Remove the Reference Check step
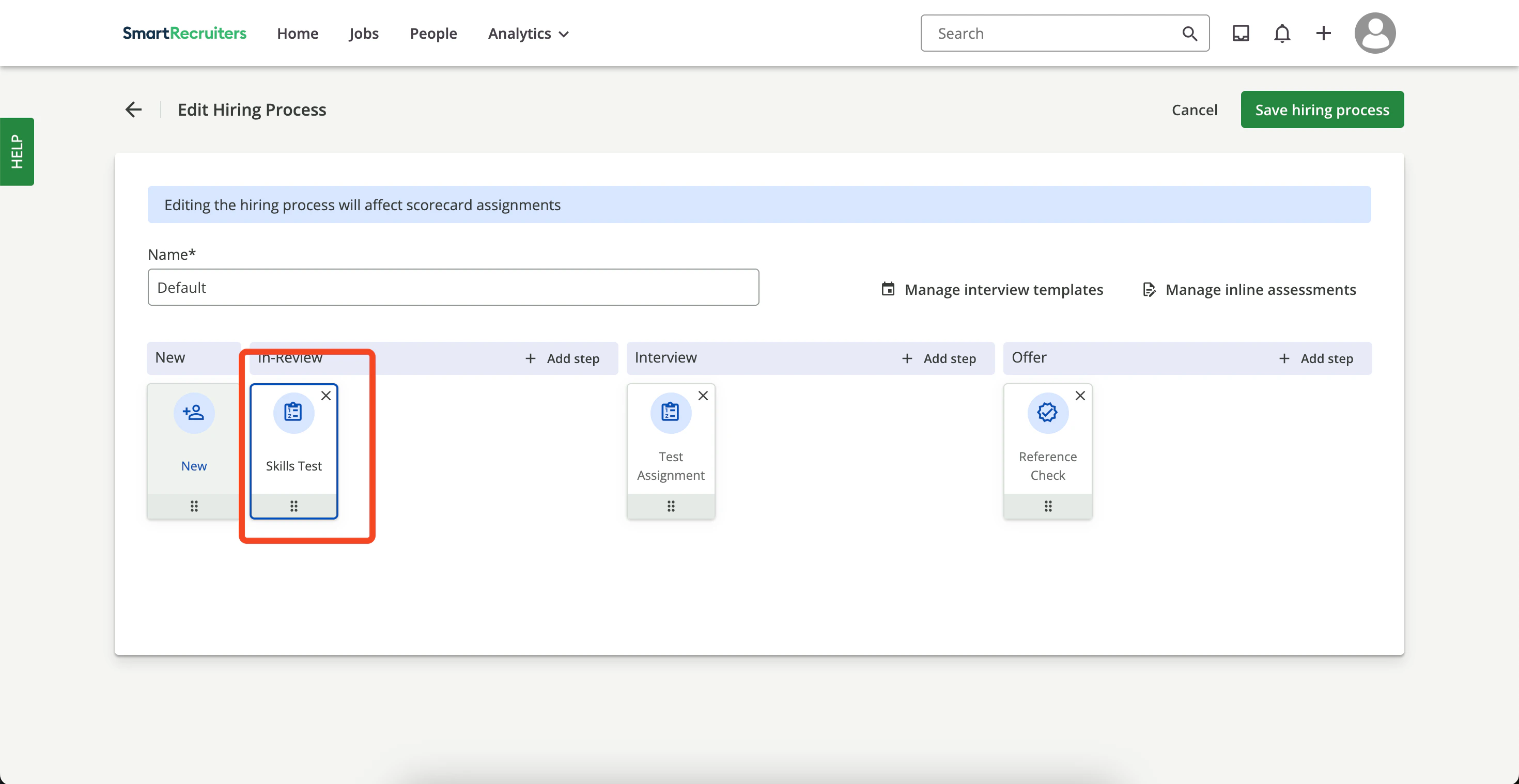This screenshot has width=1519, height=784. 1080,396
